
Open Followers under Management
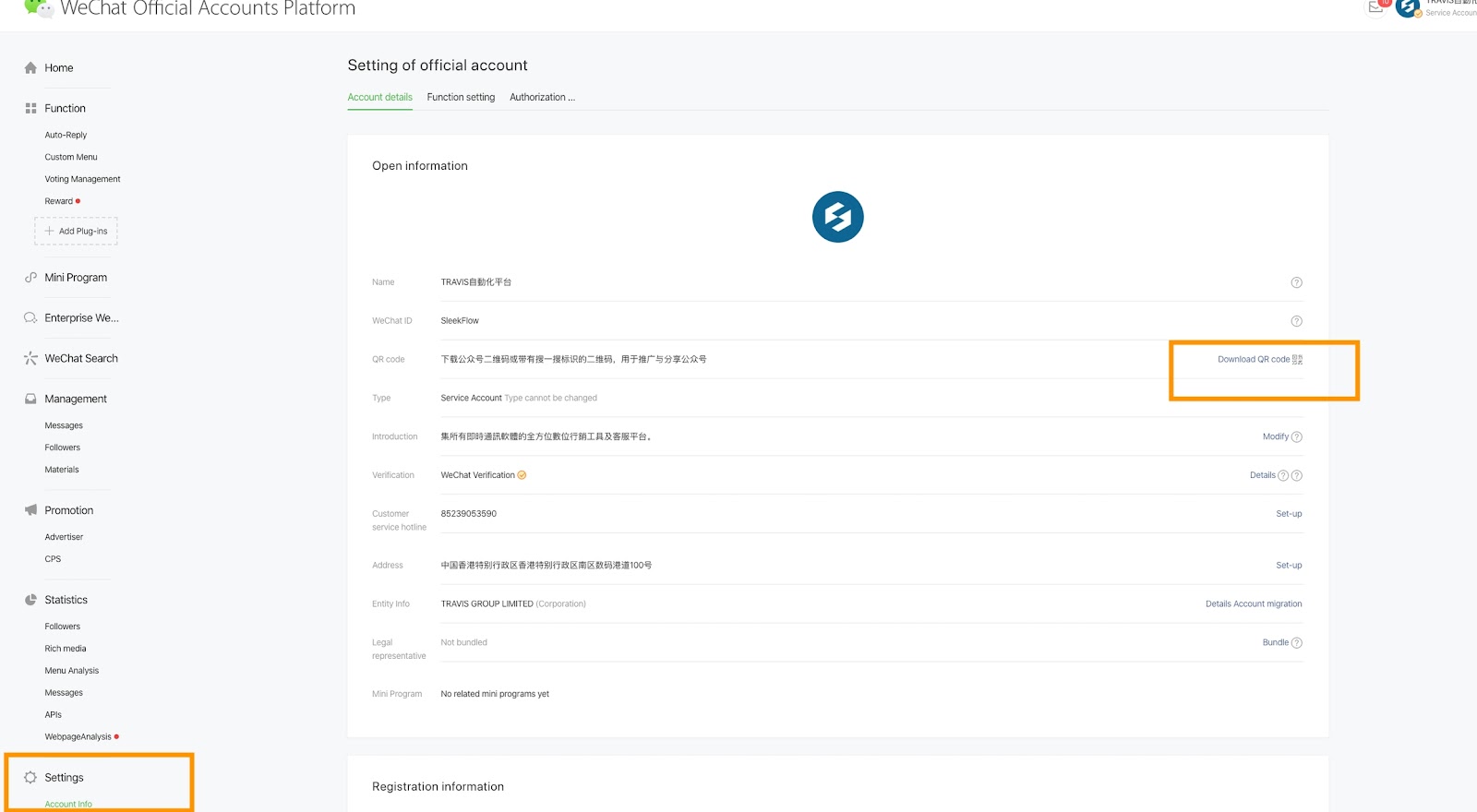[x=63, y=448]
